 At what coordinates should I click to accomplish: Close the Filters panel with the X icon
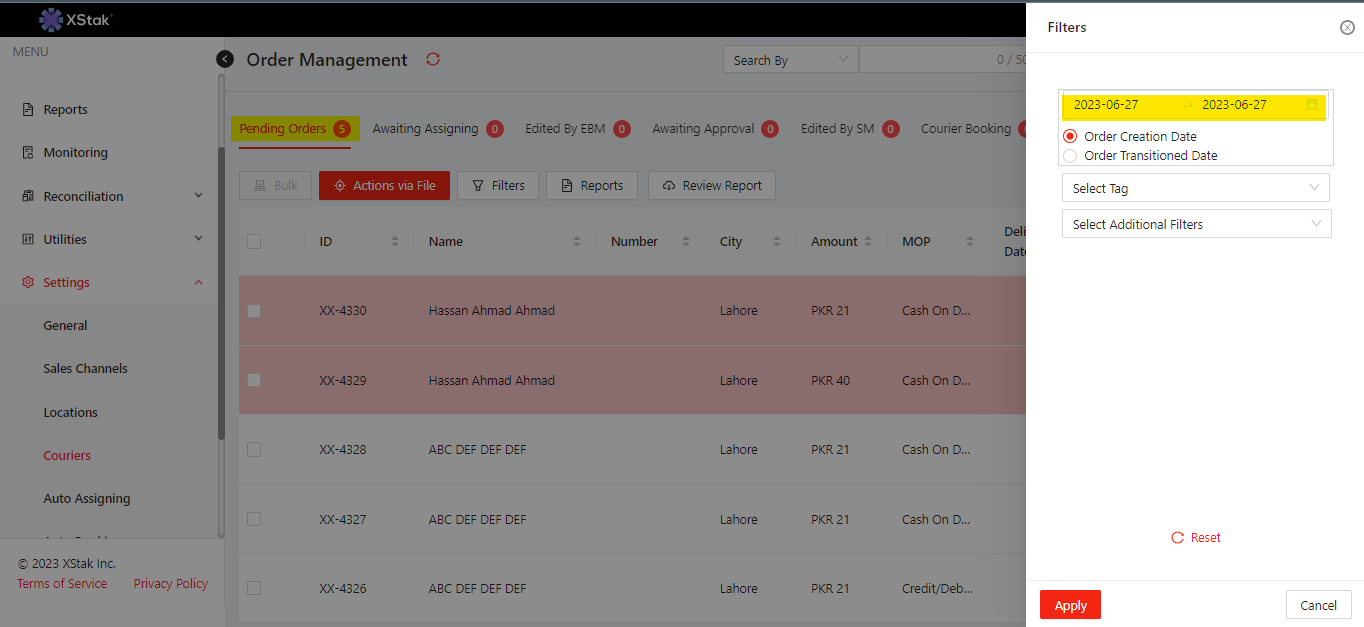click(1347, 28)
